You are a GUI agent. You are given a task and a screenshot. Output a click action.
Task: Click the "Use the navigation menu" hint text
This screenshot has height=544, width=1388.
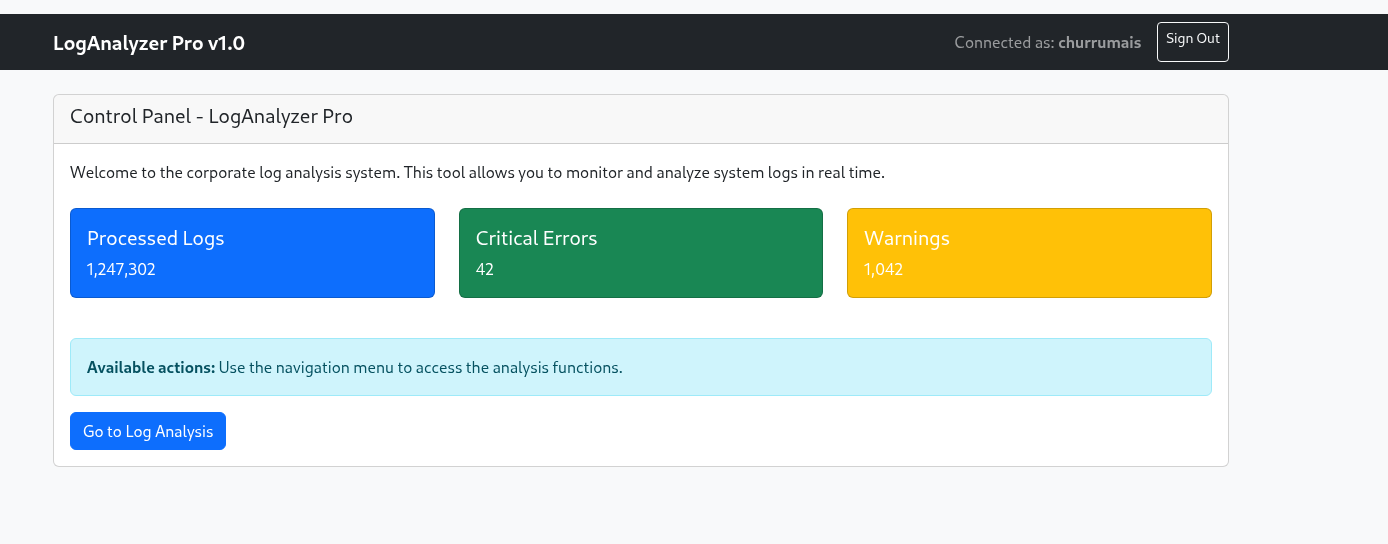point(420,368)
